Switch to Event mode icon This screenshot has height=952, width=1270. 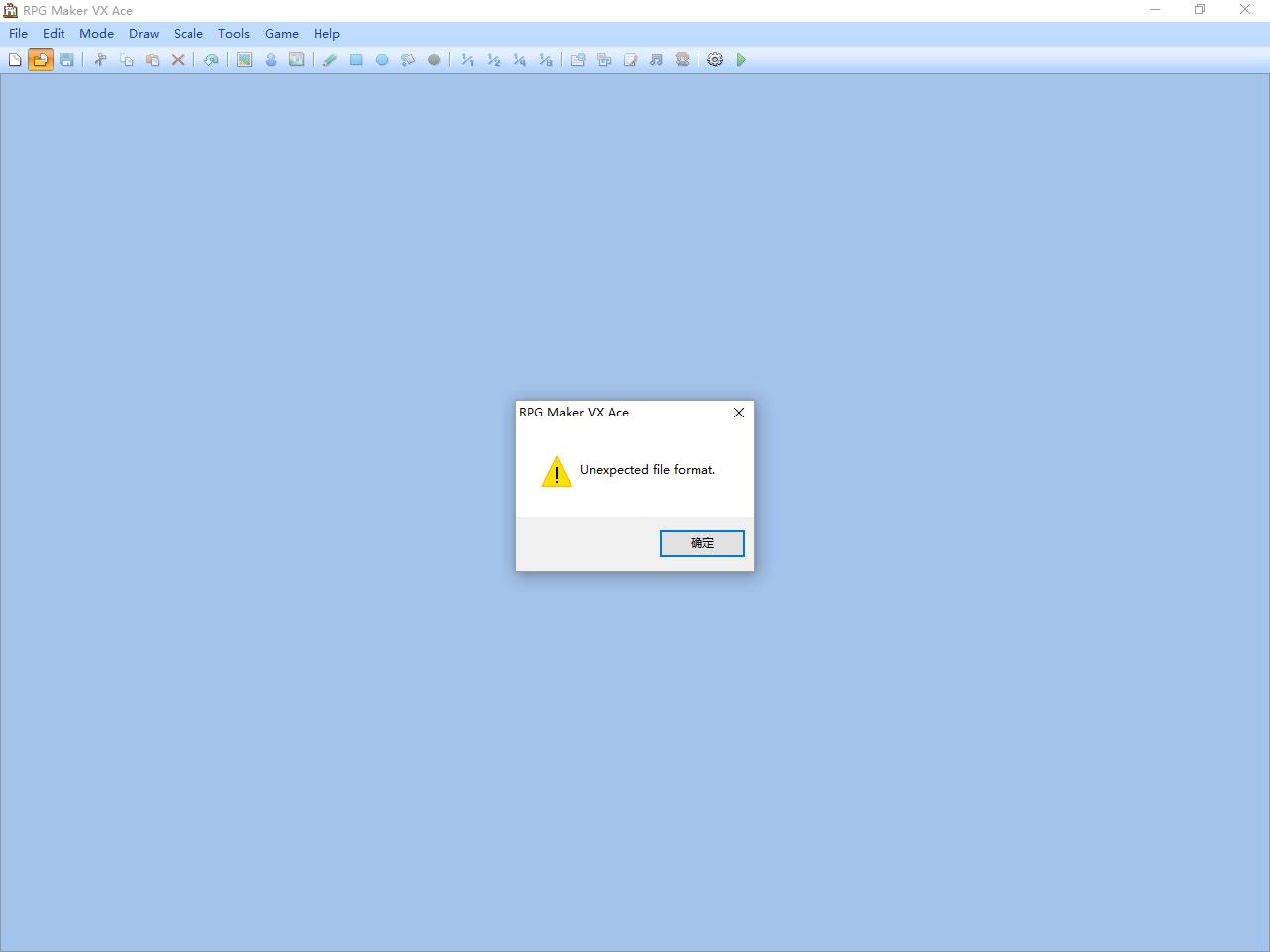(x=270, y=59)
